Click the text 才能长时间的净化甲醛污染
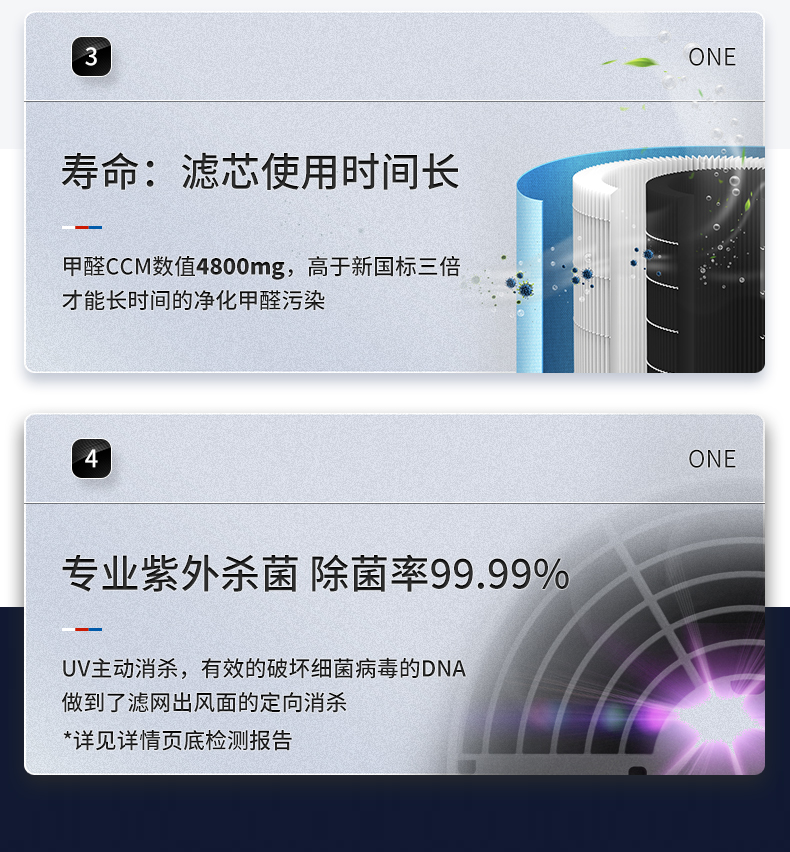 pos(193,300)
